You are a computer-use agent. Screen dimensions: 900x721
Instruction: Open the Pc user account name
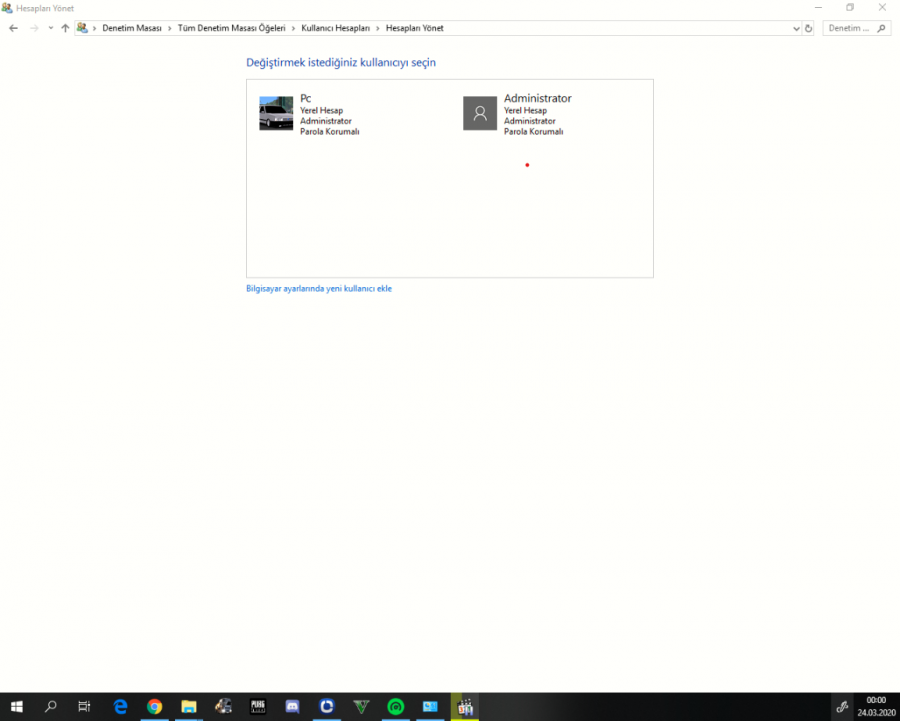(x=305, y=98)
